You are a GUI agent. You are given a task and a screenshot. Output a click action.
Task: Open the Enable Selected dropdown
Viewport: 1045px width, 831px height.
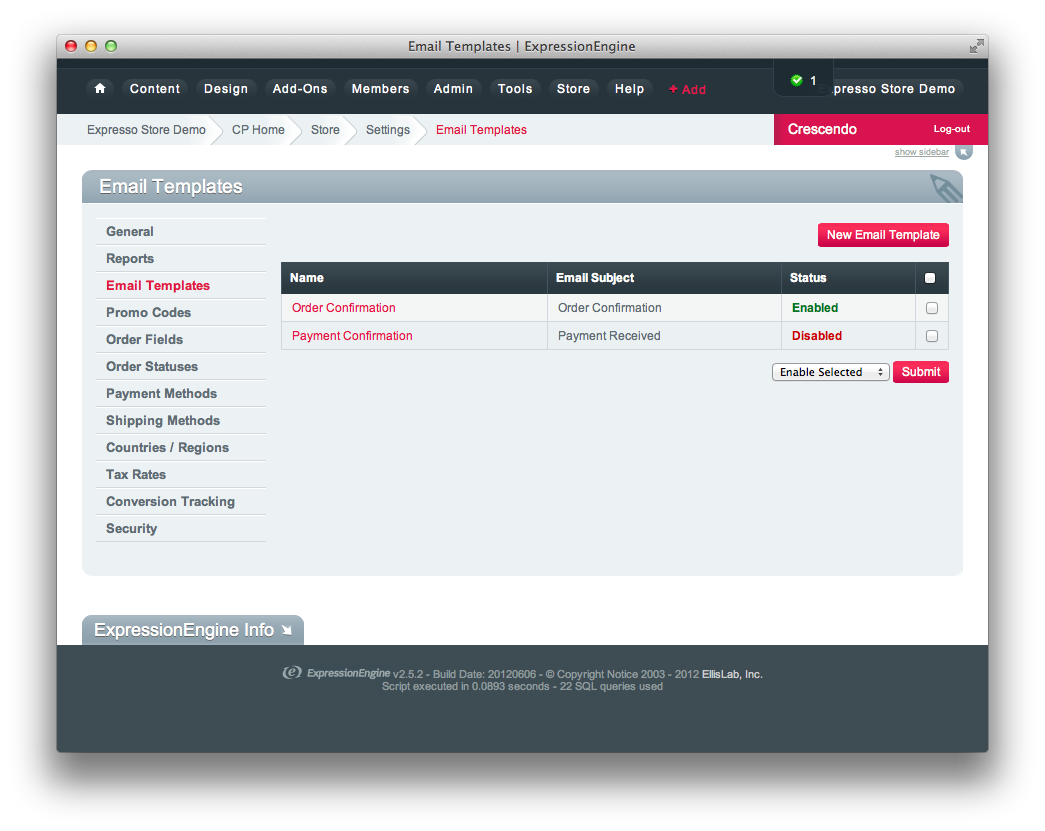pos(830,372)
